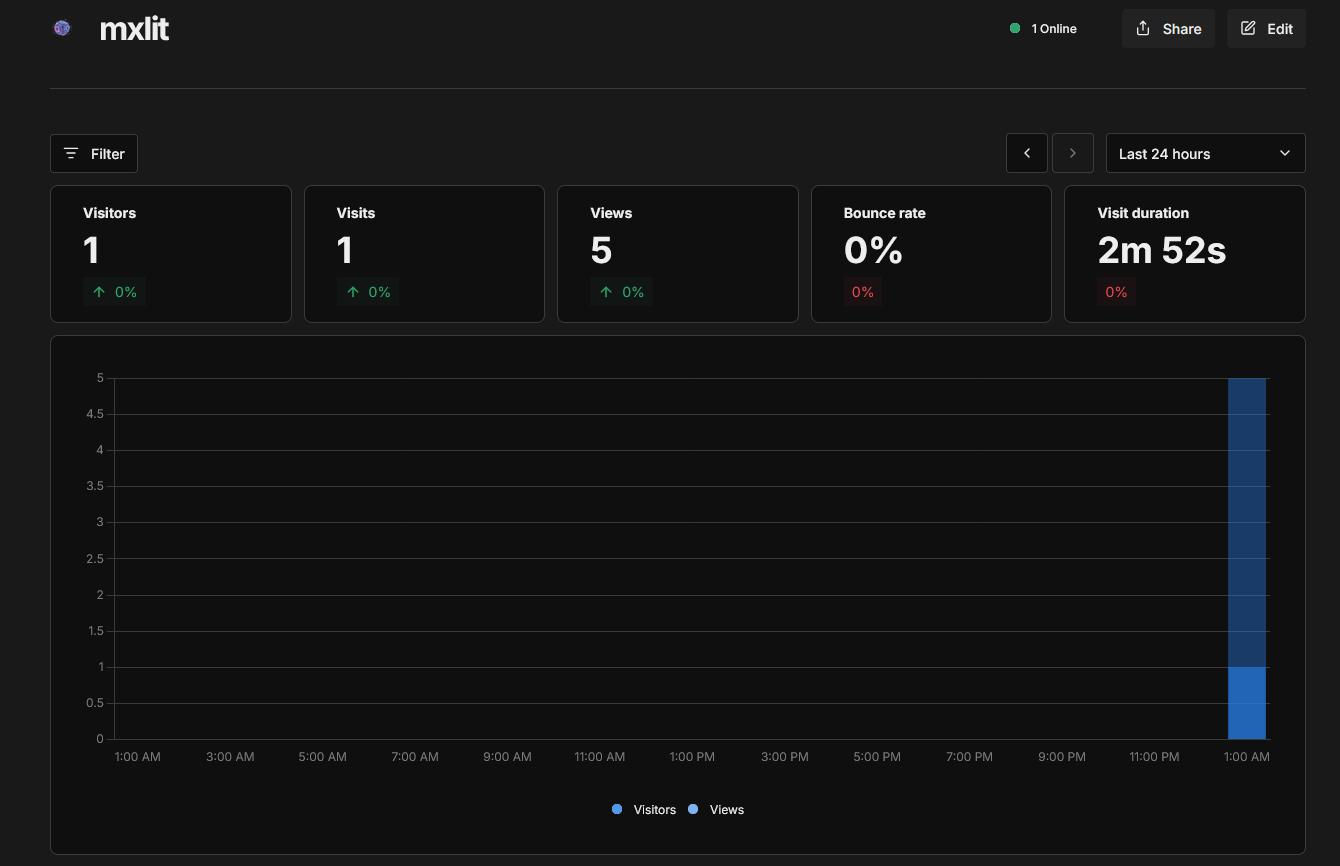Image resolution: width=1340 pixels, height=866 pixels.
Task: Click the green online status dot
Action: tap(1015, 29)
